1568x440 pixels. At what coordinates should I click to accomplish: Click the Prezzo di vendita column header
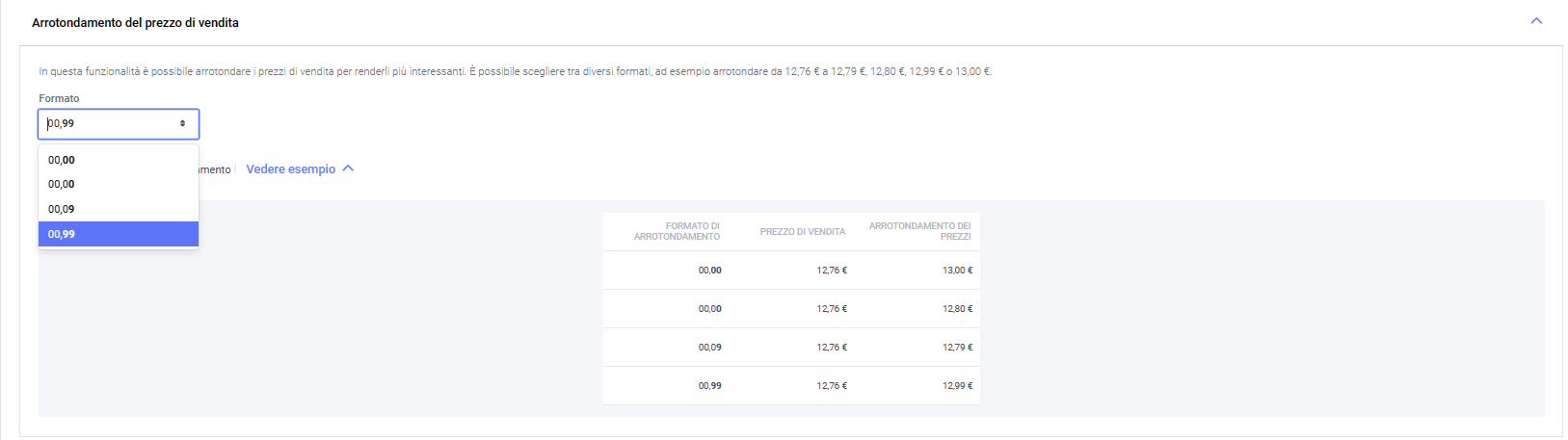802,232
